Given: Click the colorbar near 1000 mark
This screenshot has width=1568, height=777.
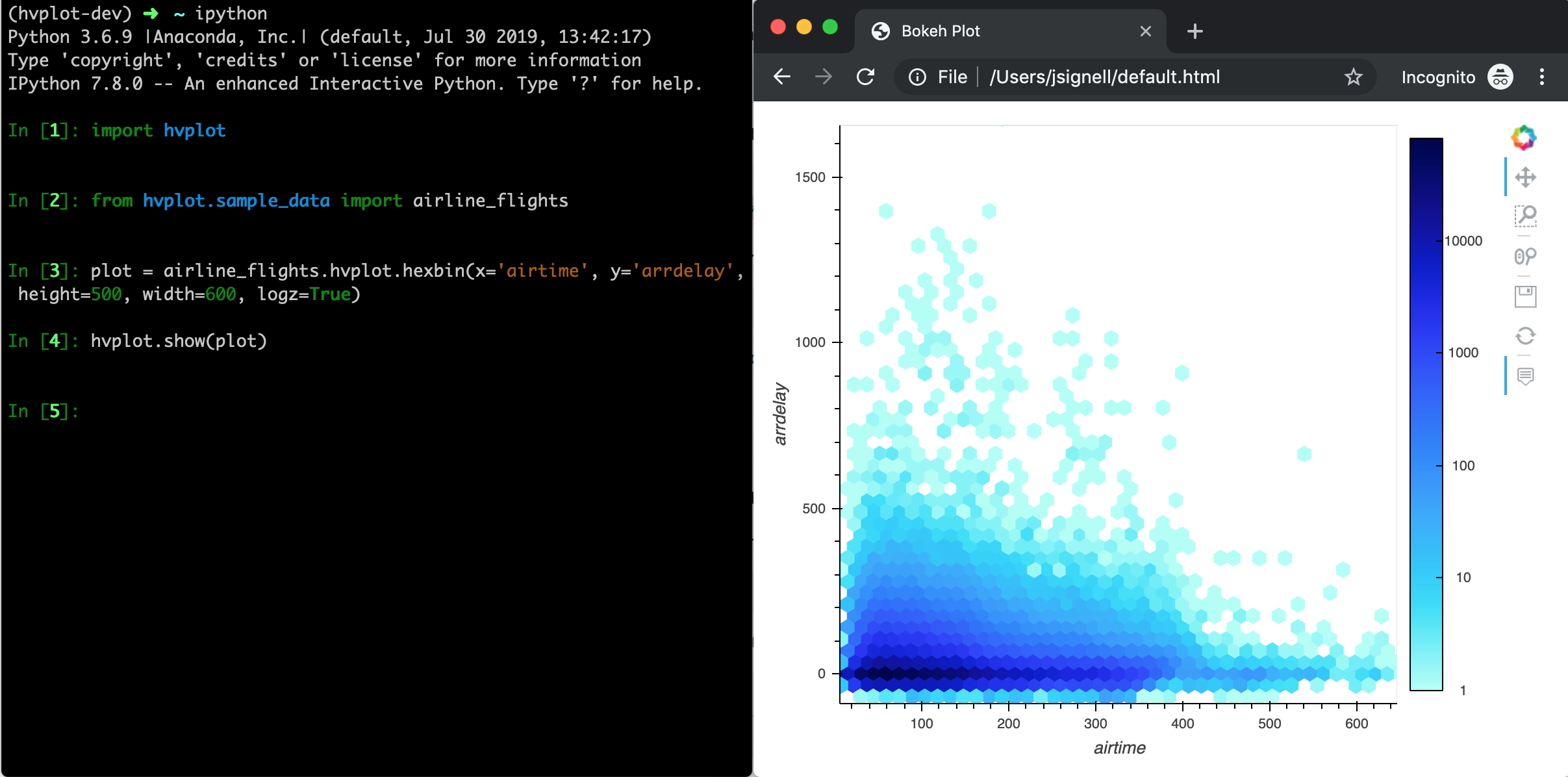Looking at the screenshot, I should (1426, 353).
